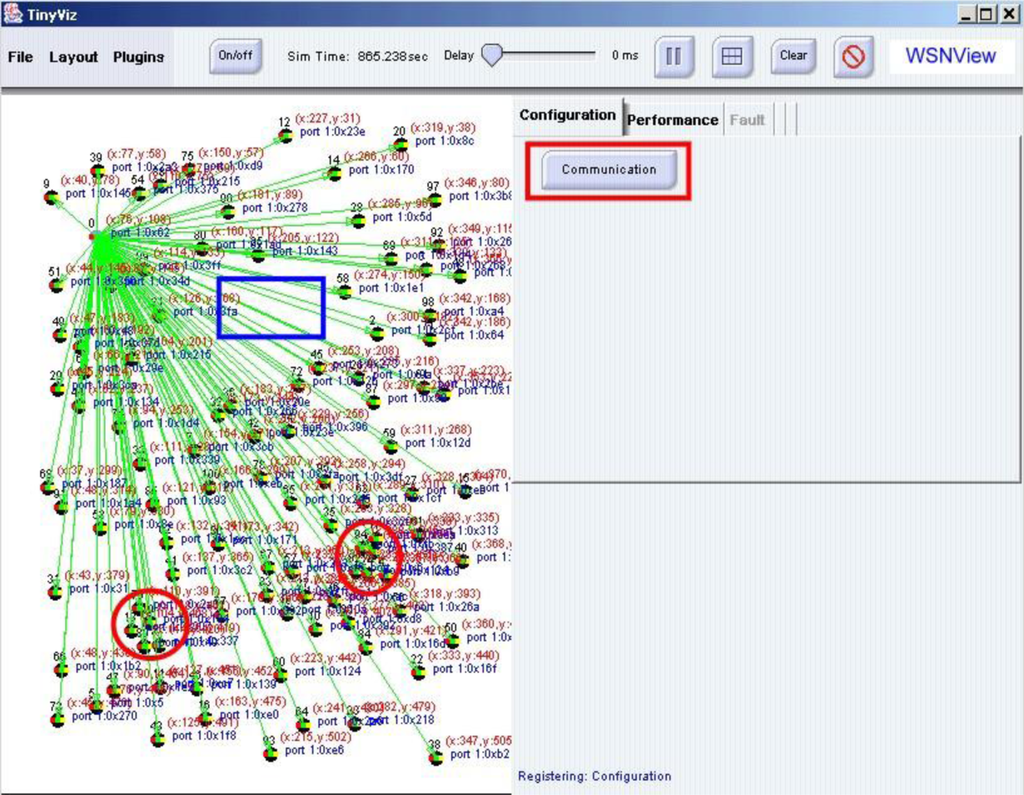This screenshot has width=1024, height=795.
Task: Switch to the Performance tab
Action: 672,119
